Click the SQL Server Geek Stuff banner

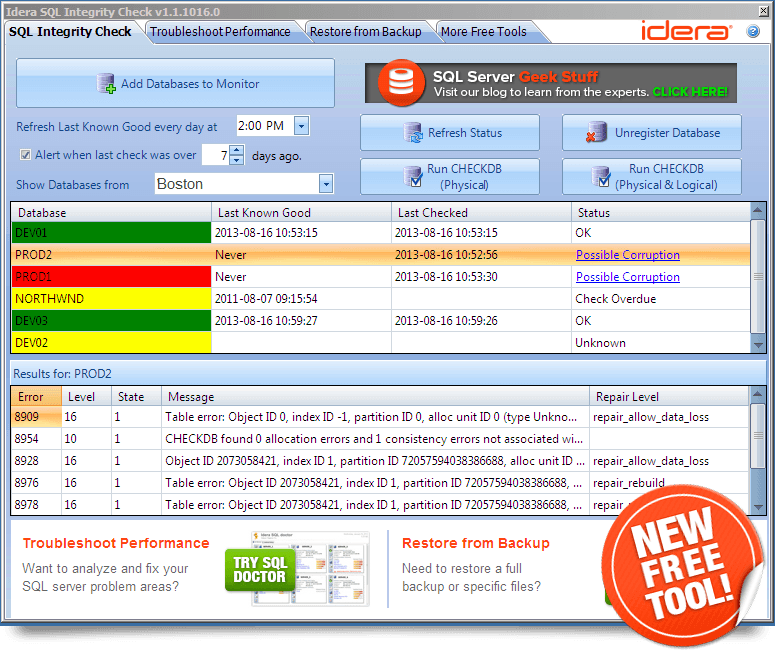pyautogui.click(x=550, y=83)
